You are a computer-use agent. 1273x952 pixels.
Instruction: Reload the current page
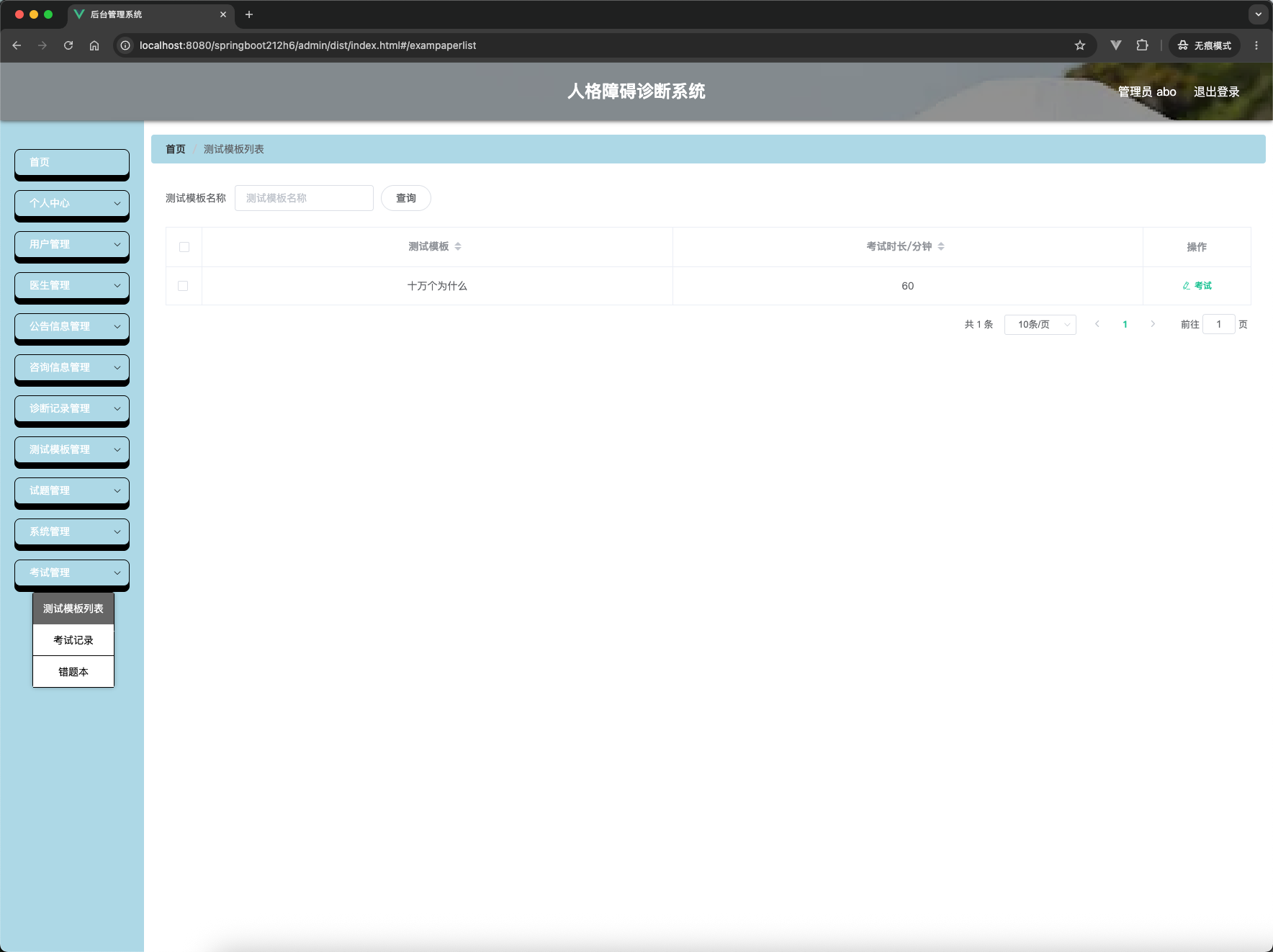[68, 45]
